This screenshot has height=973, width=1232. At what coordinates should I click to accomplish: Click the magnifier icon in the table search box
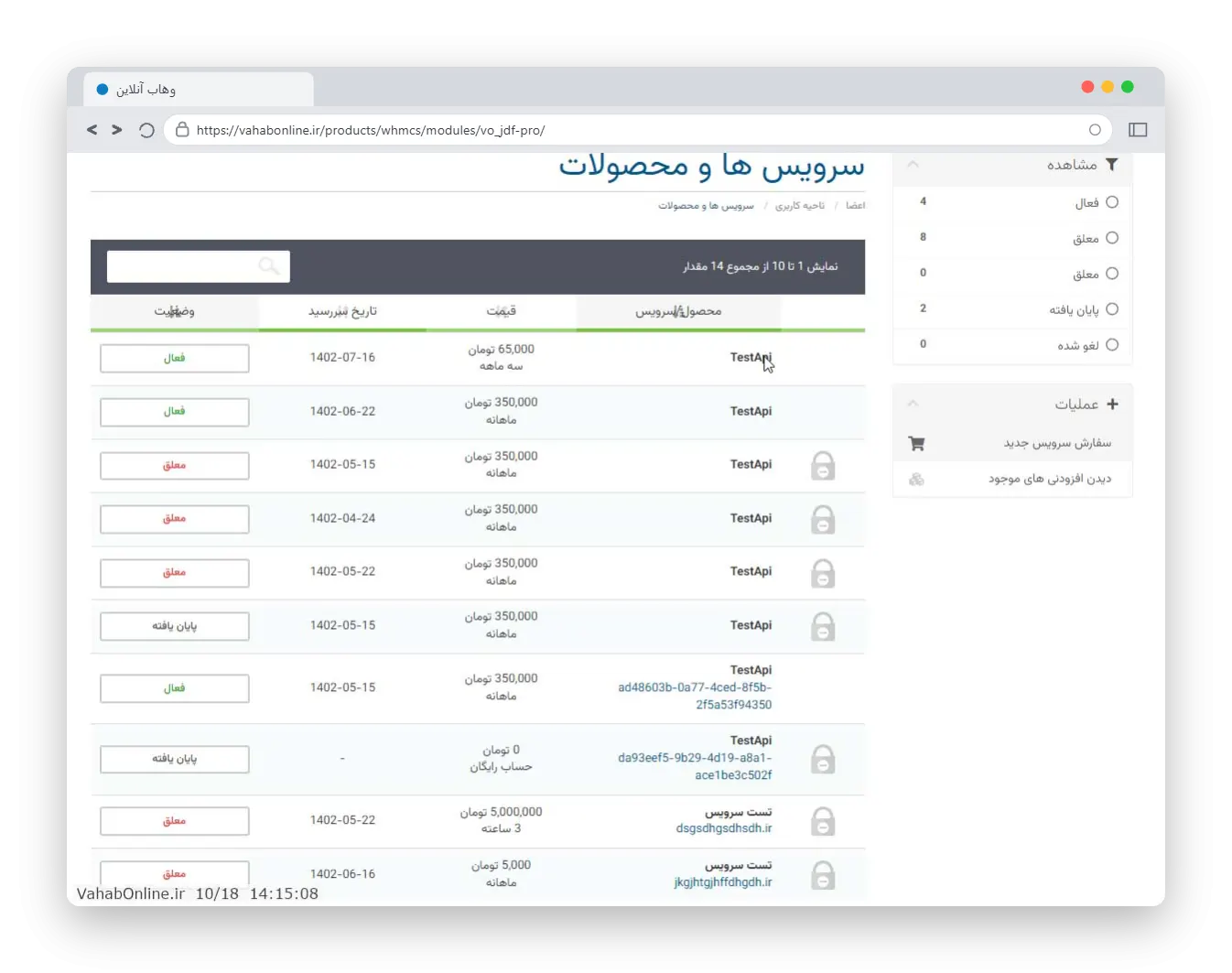269,266
